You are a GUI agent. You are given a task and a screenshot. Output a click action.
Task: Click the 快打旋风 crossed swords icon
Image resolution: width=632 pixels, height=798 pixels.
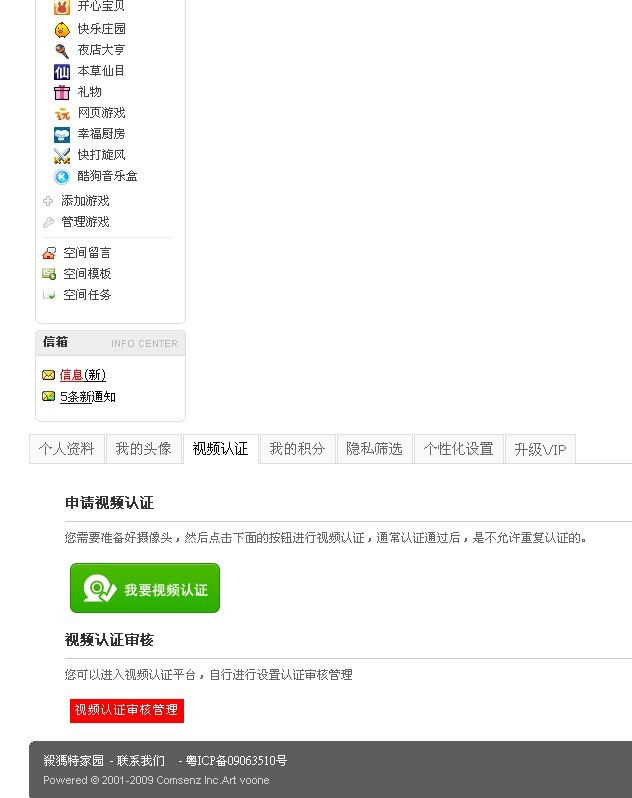[62, 155]
